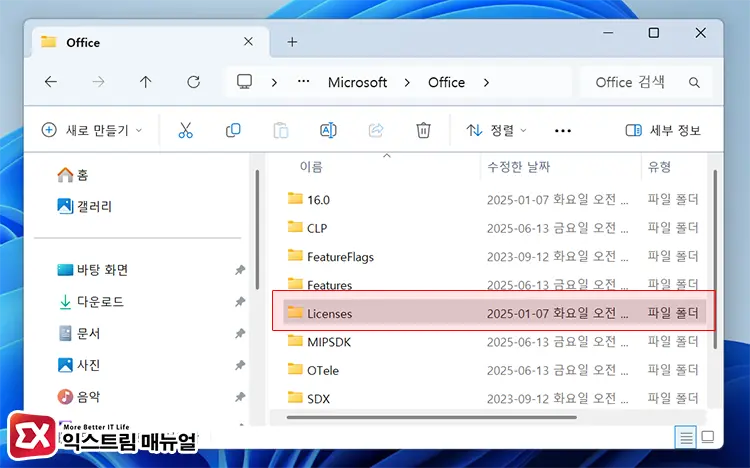This screenshot has height=468, width=750.
Task: Click the This PC monitor icon in address bar
Action: click(x=244, y=82)
